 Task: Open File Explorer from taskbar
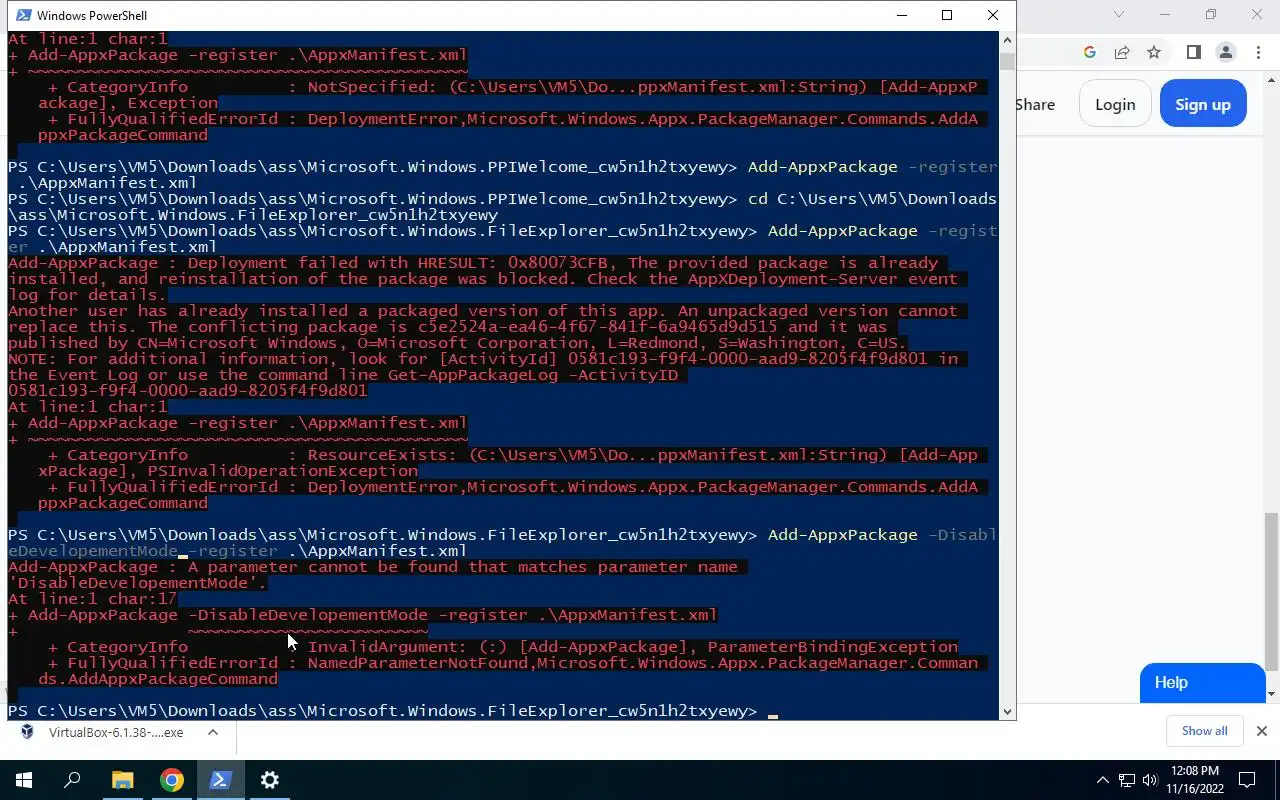(x=122, y=780)
